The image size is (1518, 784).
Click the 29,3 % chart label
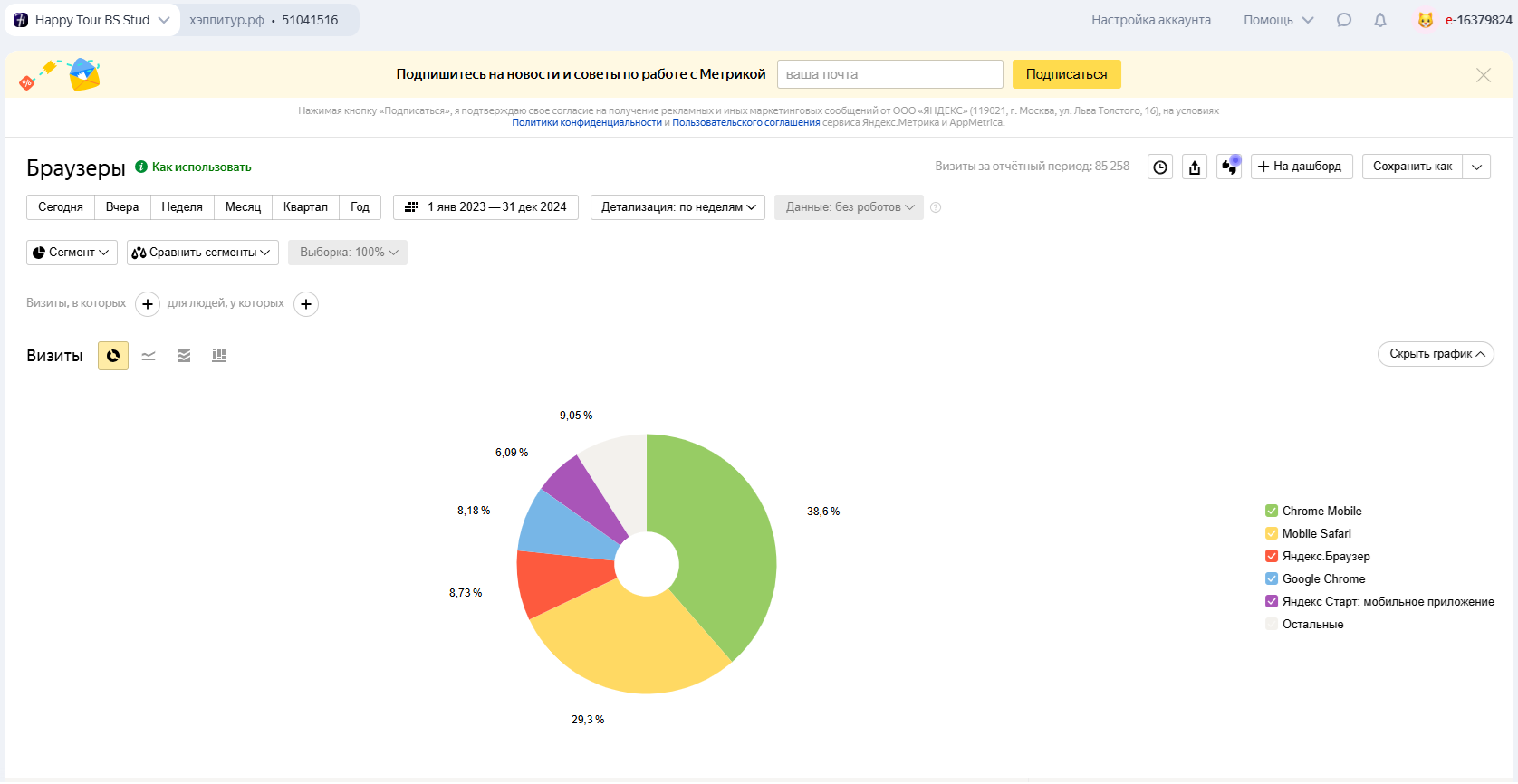[x=588, y=720]
